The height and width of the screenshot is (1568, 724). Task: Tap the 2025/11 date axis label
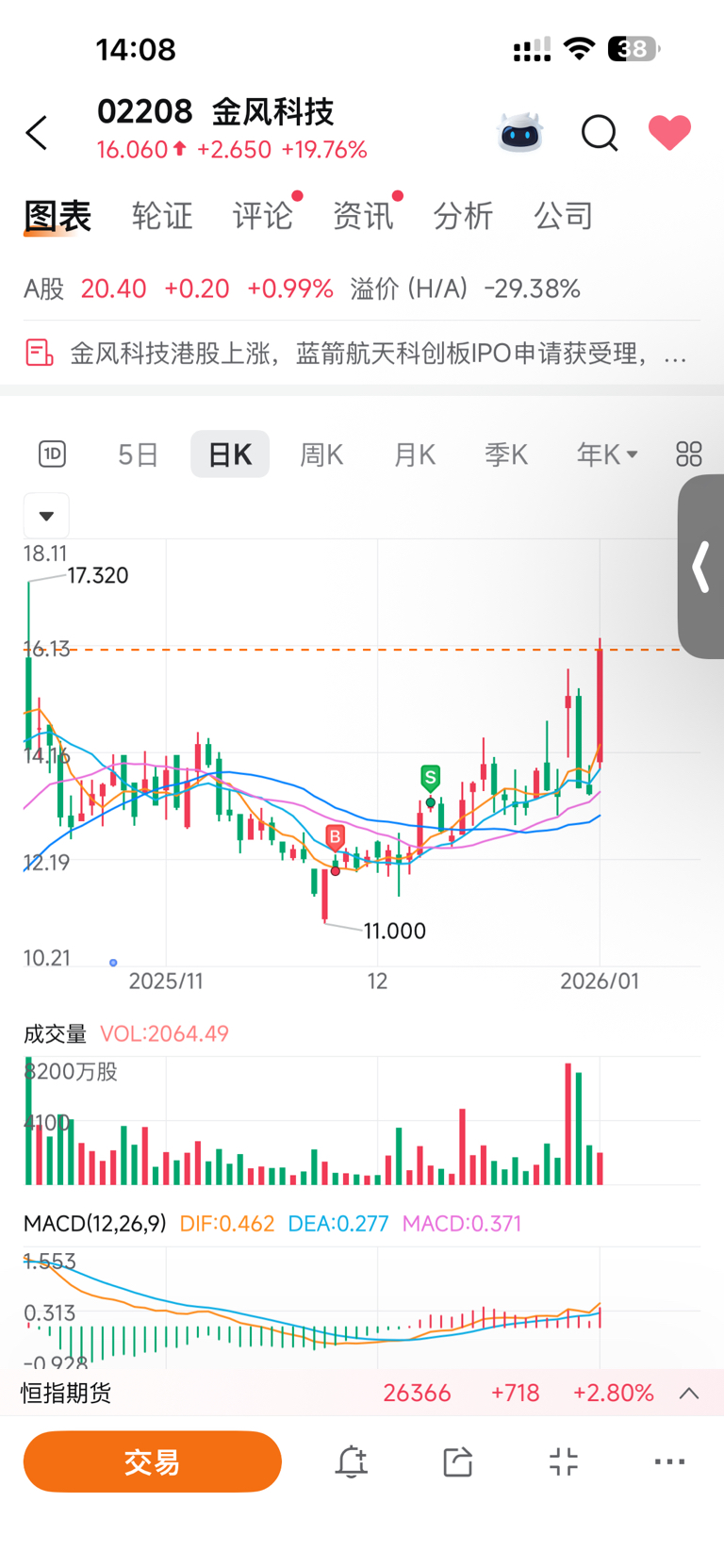tap(166, 982)
